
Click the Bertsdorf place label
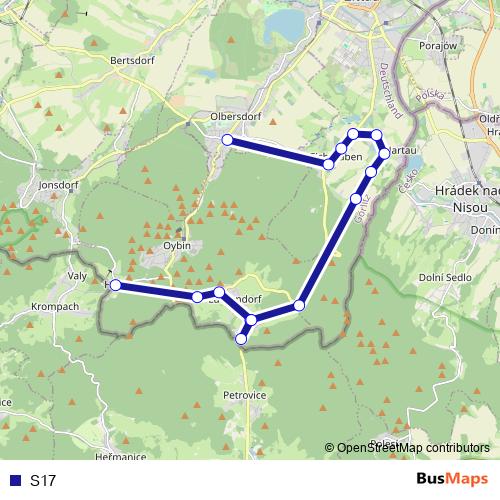pos(132,60)
